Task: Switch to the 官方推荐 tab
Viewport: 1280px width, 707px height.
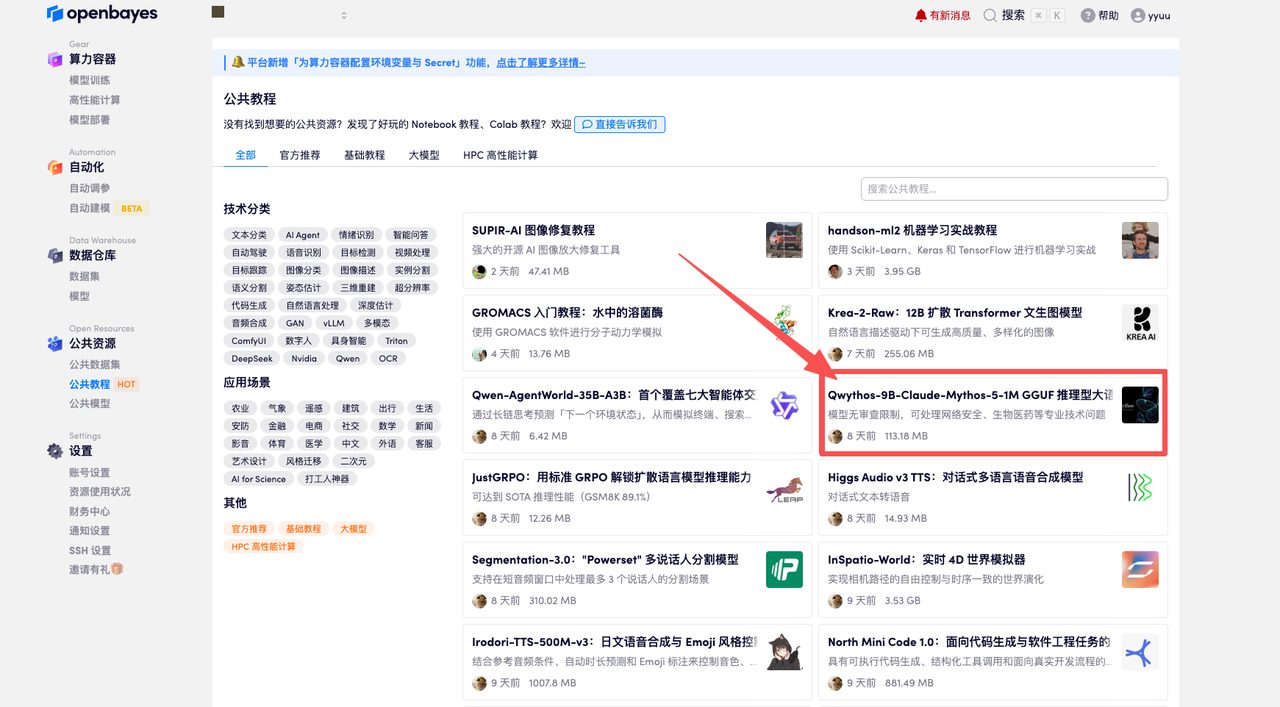Action: tap(300, 155)
